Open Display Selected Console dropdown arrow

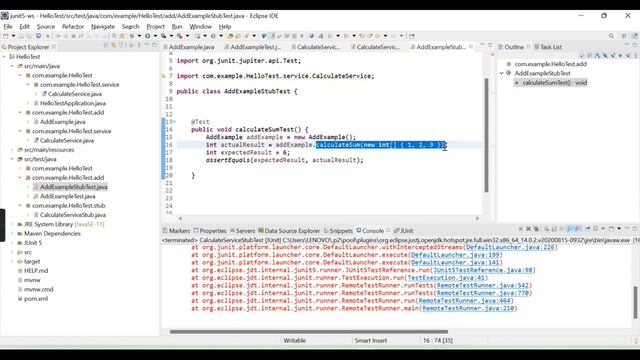[603, 229]
